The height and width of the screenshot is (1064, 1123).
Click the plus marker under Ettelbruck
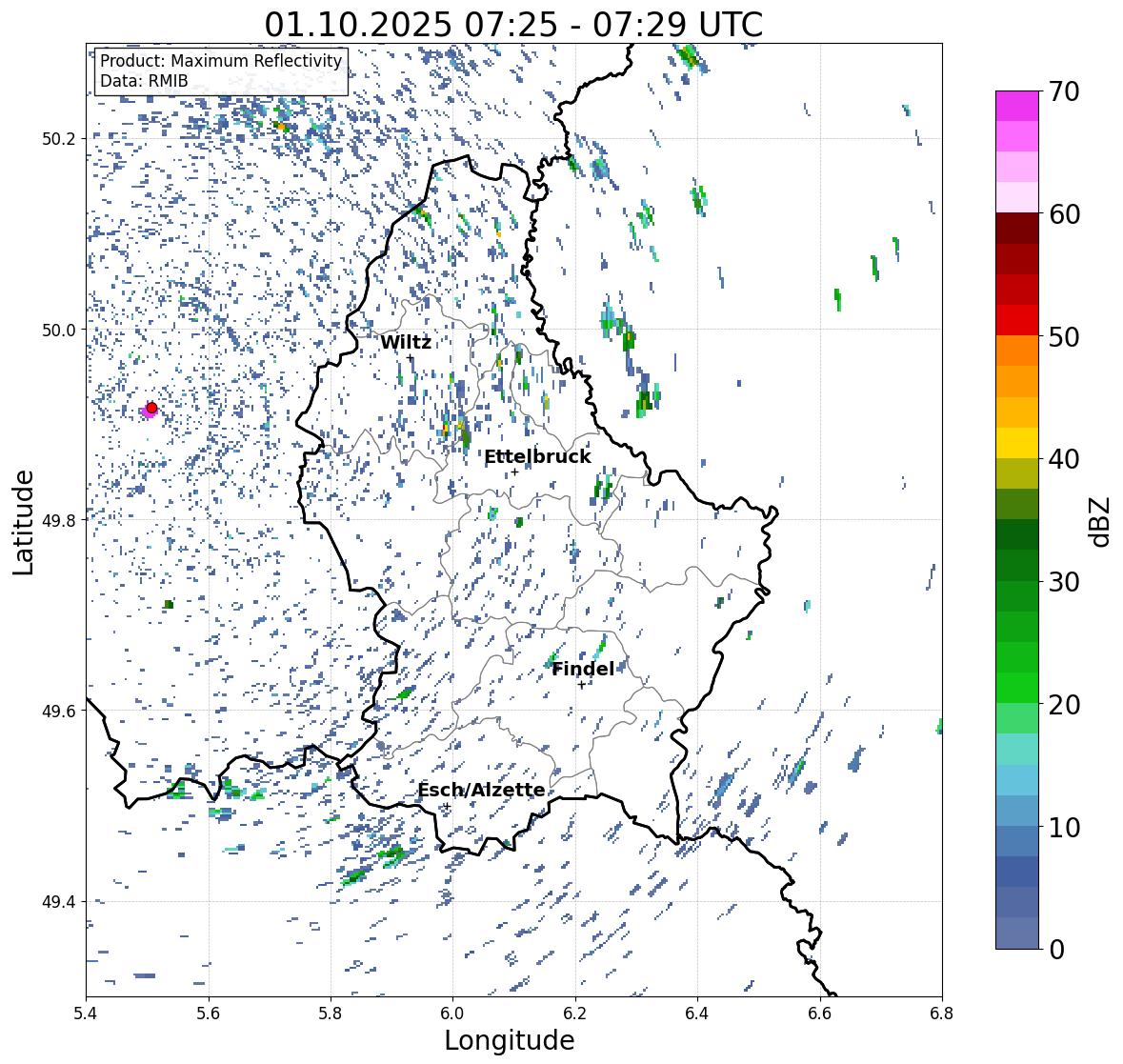[x=514, y=472]
